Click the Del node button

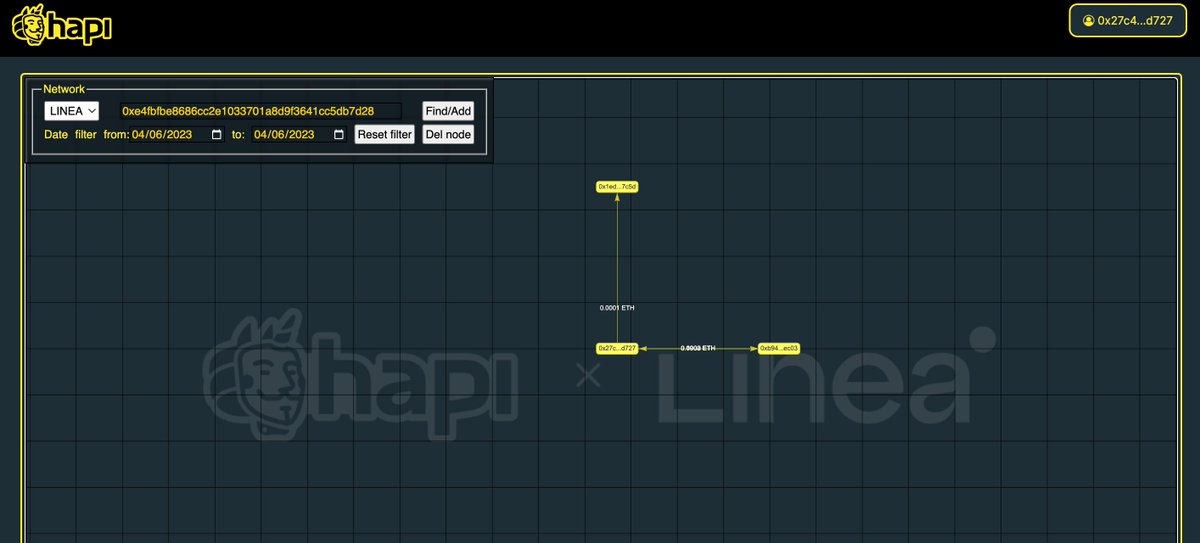click(448, 134)
